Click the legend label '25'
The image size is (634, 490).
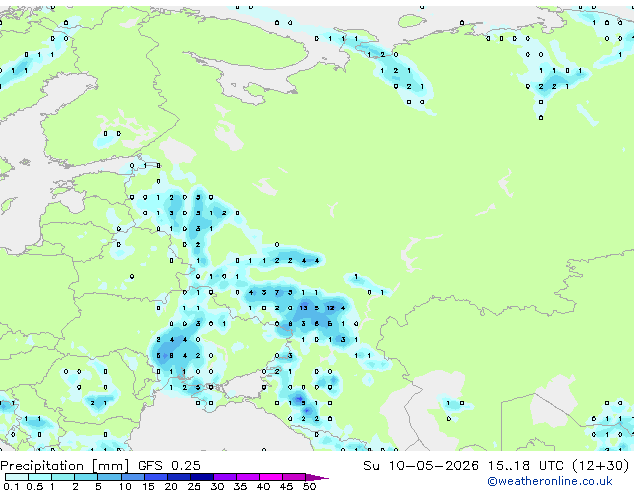tap(194, 486)
